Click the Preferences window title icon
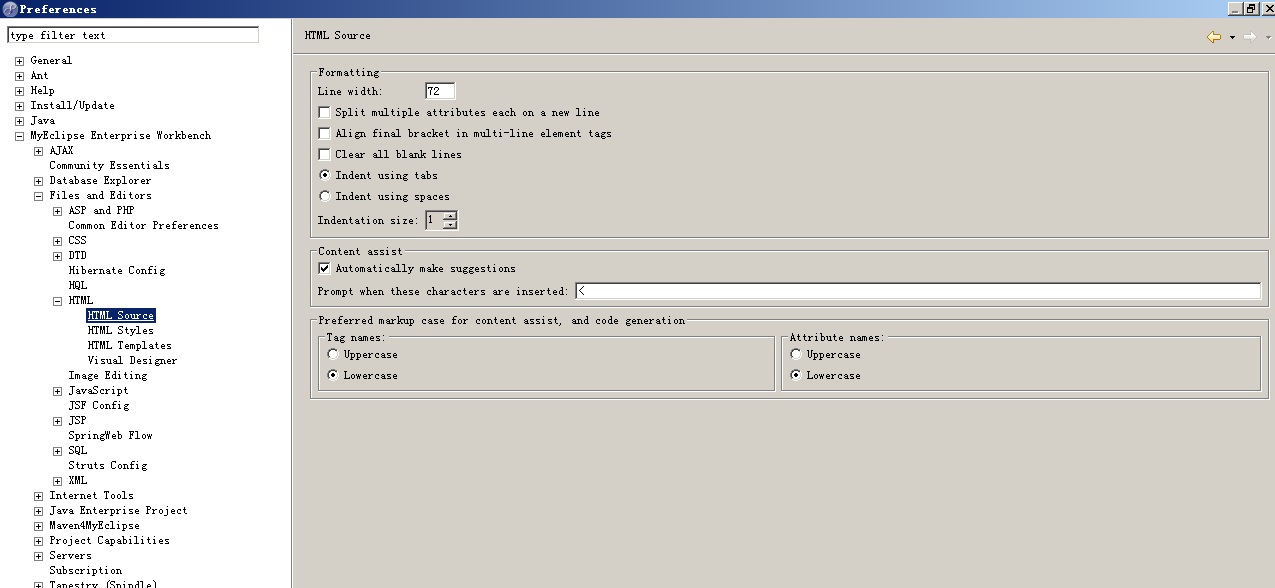 point(10,9)
